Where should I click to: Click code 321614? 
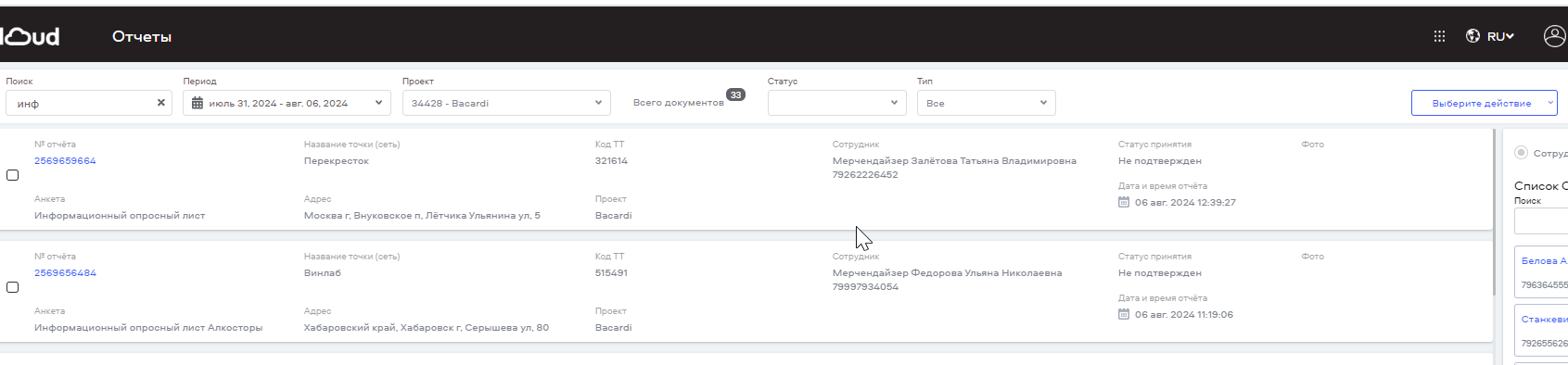(611, 160)
